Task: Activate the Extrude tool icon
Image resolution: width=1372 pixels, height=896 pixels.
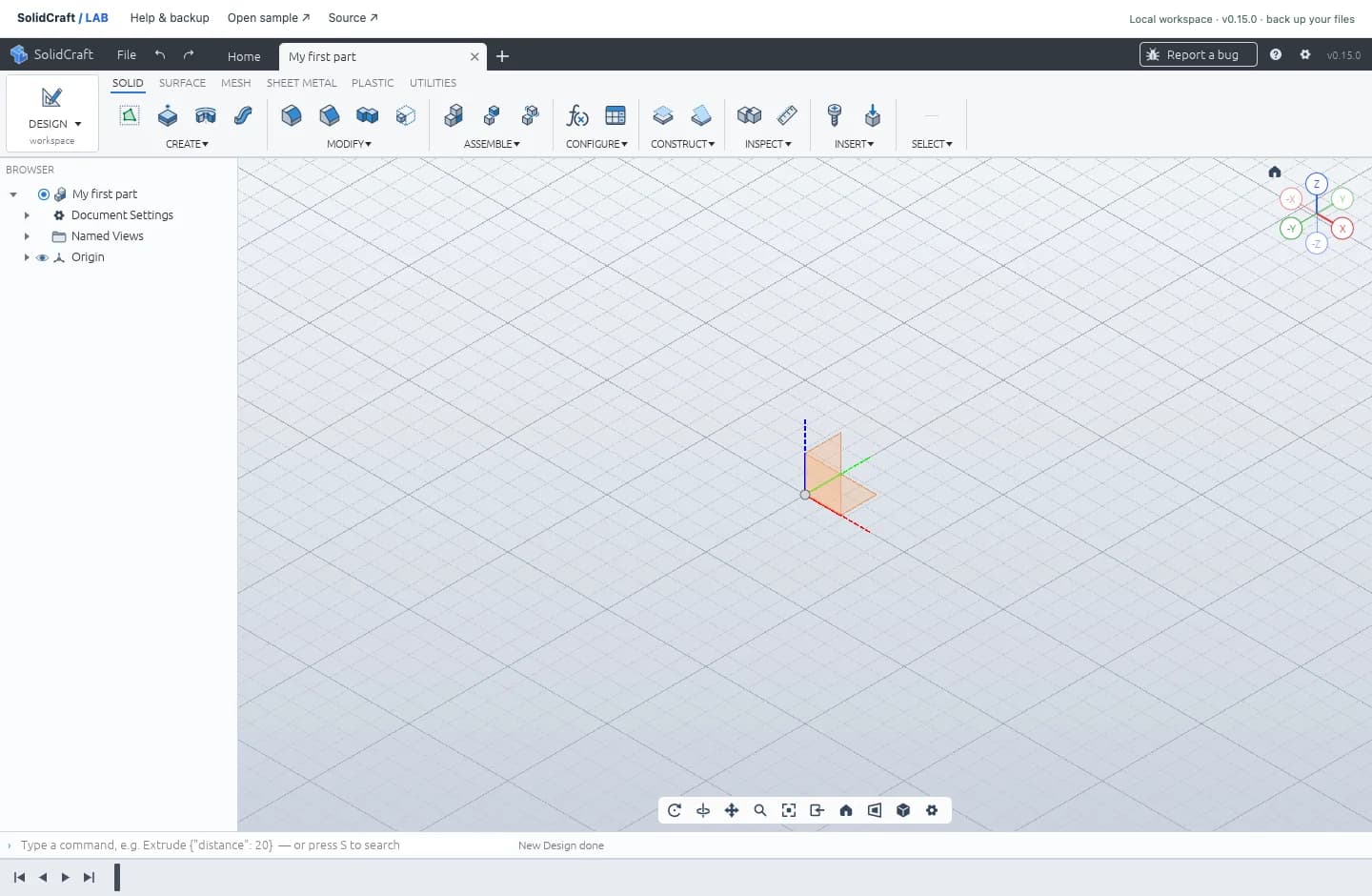Action: tap(168, 115)
